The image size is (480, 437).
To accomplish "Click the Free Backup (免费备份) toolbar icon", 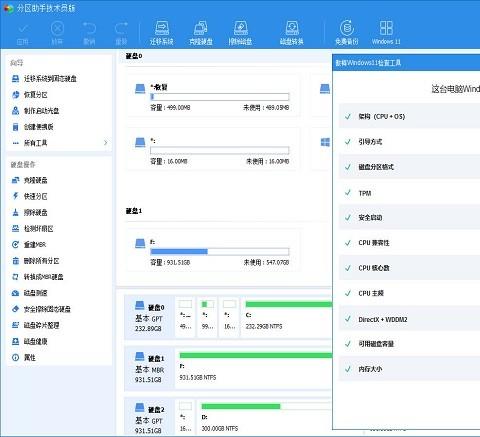I will [347, 33].
